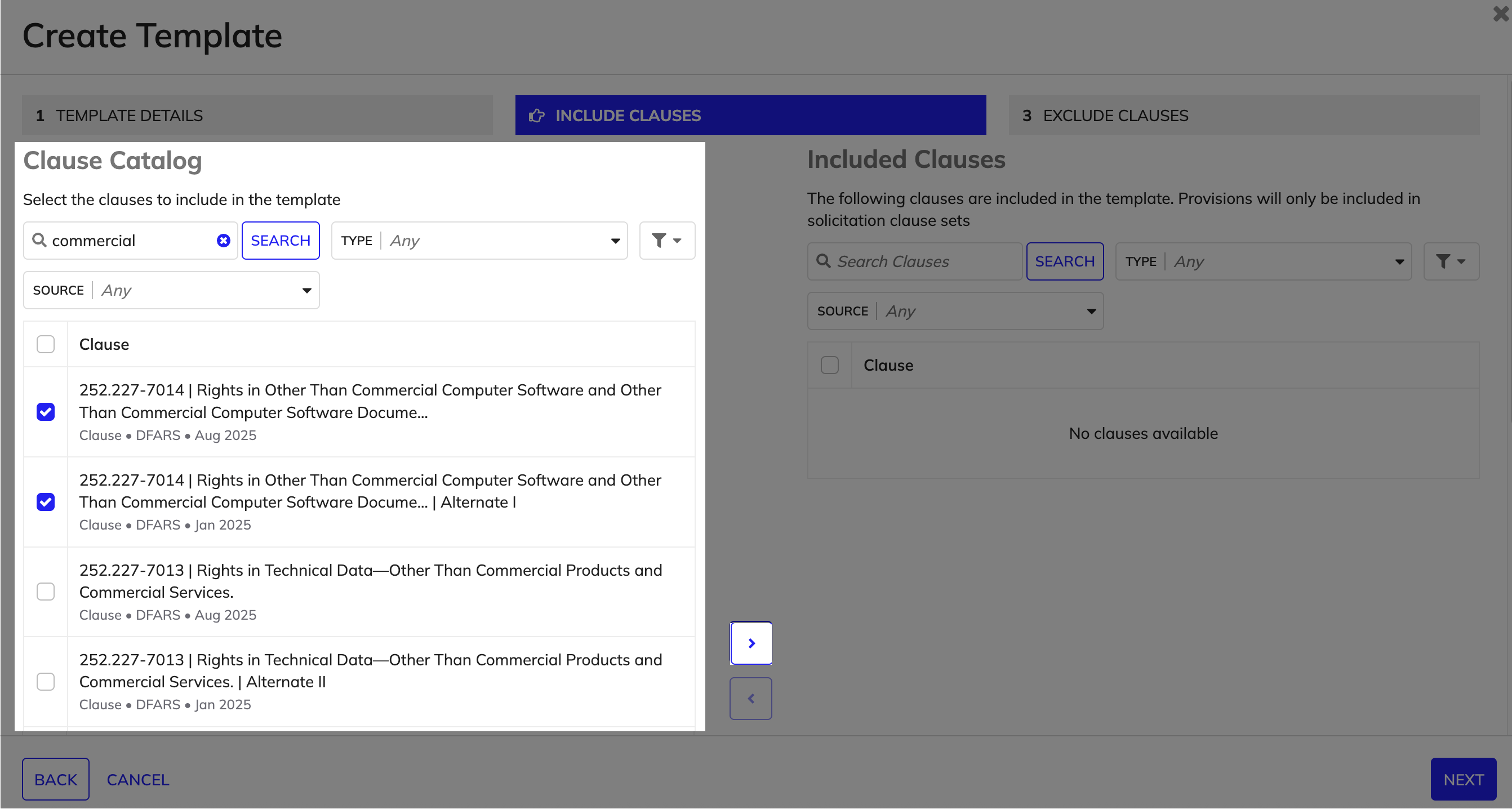Click 252.227-7014 Alternate I clause title
This screenshot has width=1512, height=809.
[370, 491]
